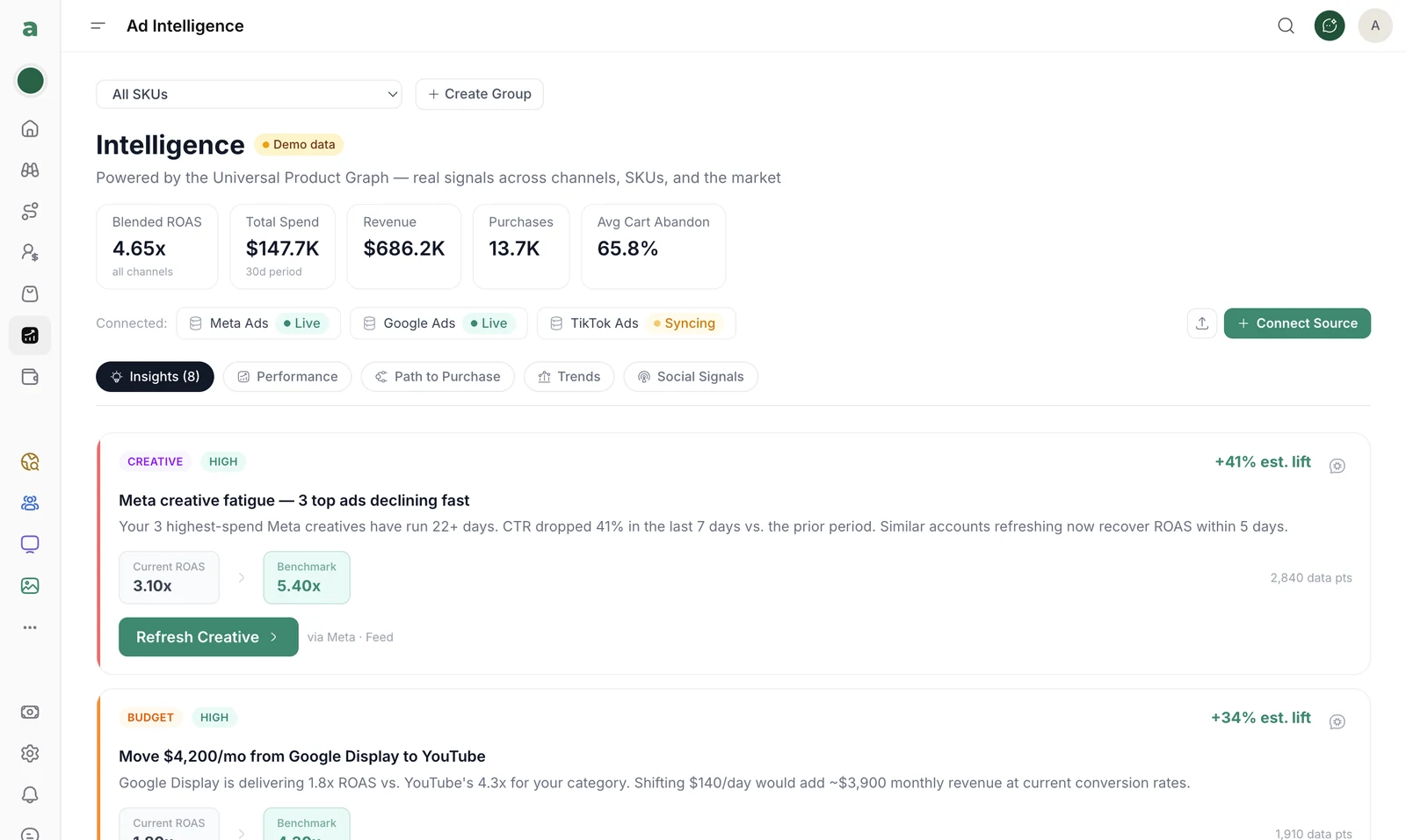Open the globe search icon in sidebar
The image size is (1406, 840).
30,461
